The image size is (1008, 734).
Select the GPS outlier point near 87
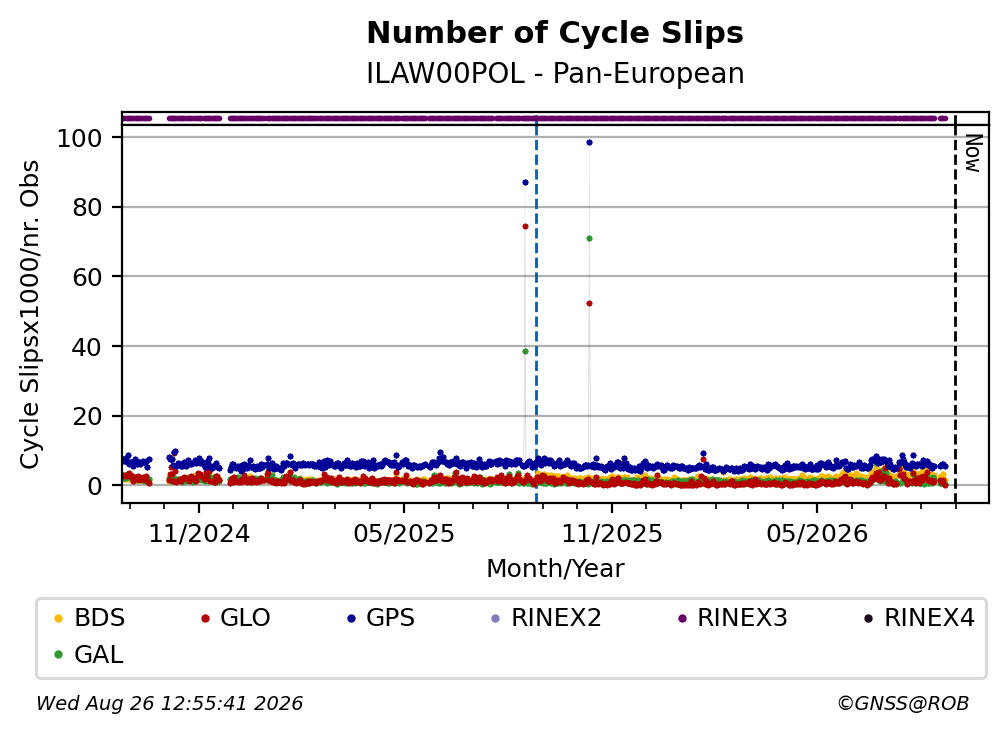click(525, 183)
